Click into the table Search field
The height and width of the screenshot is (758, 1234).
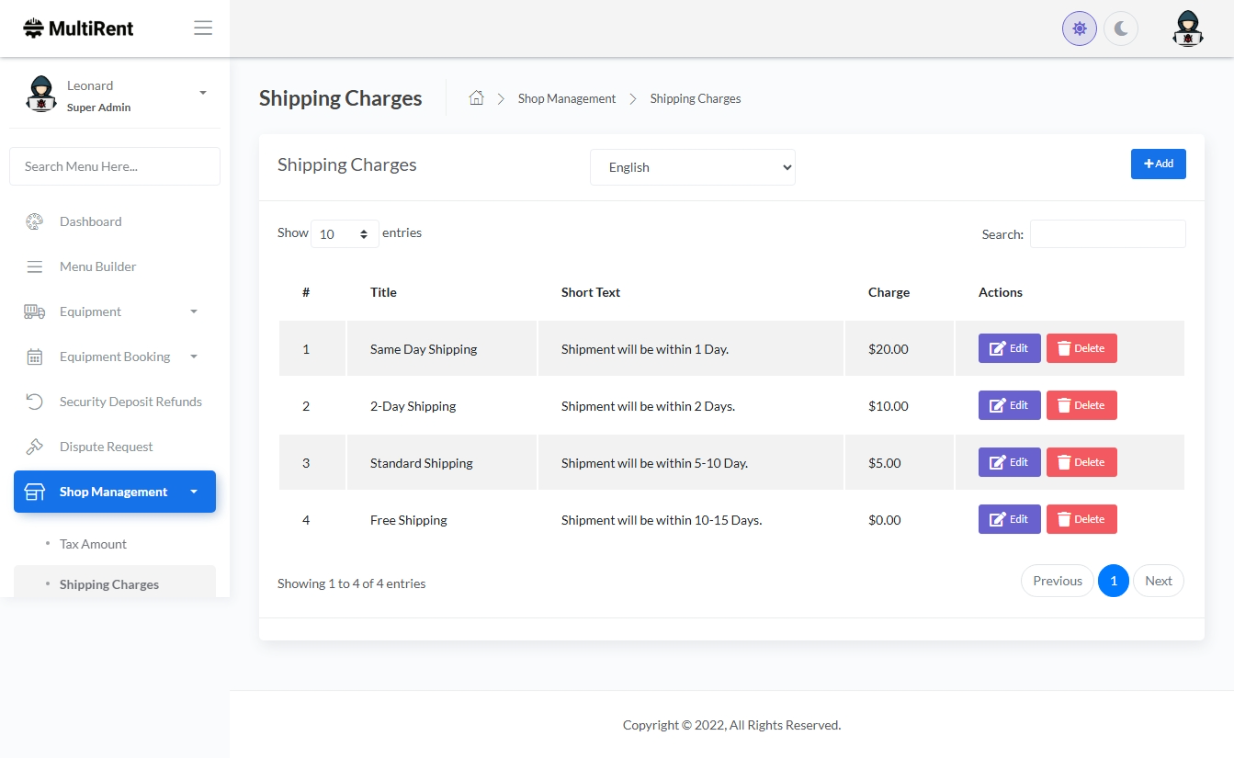point(1107,234)
